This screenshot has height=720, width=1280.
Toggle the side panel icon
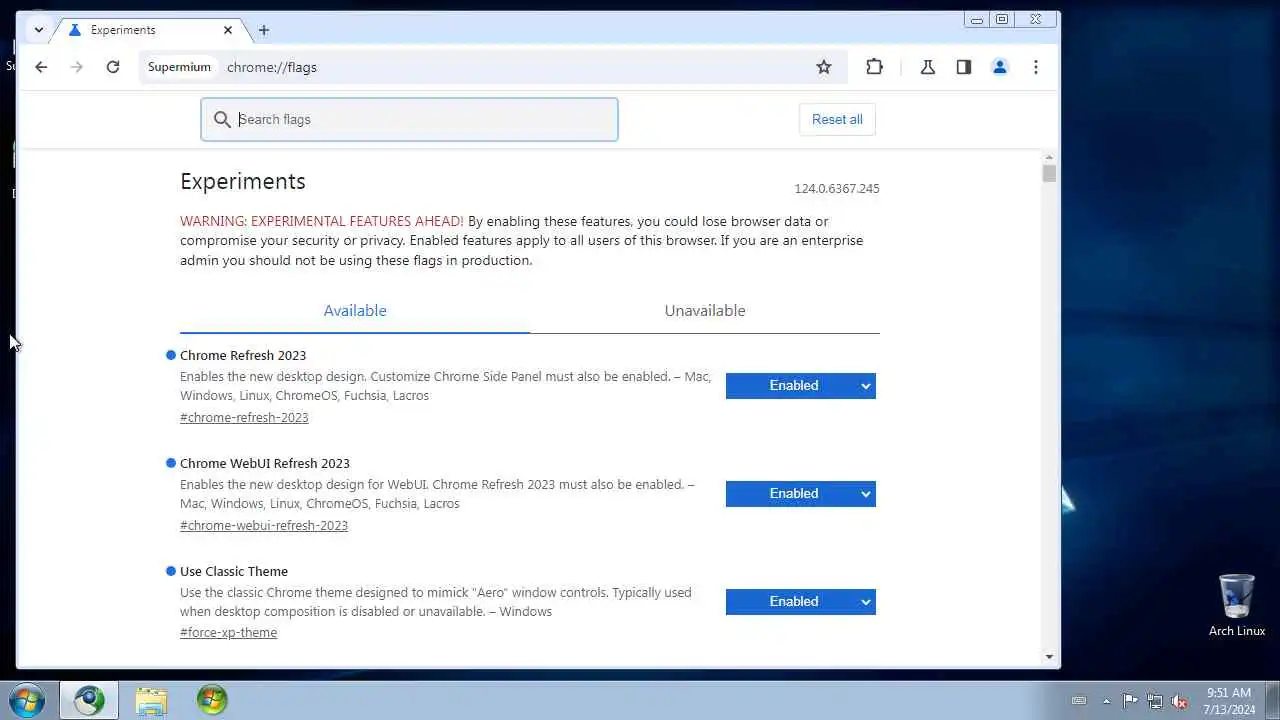(964, 67)
